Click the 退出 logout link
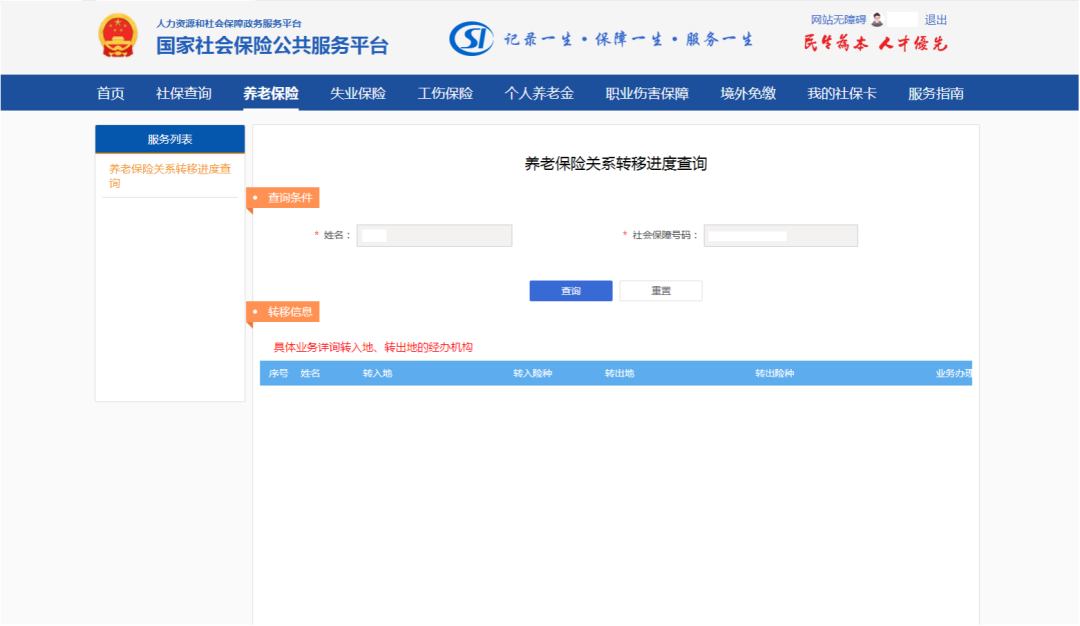Screen dimensions: 1080x626 pyautogui.click(x=938, y=18)
